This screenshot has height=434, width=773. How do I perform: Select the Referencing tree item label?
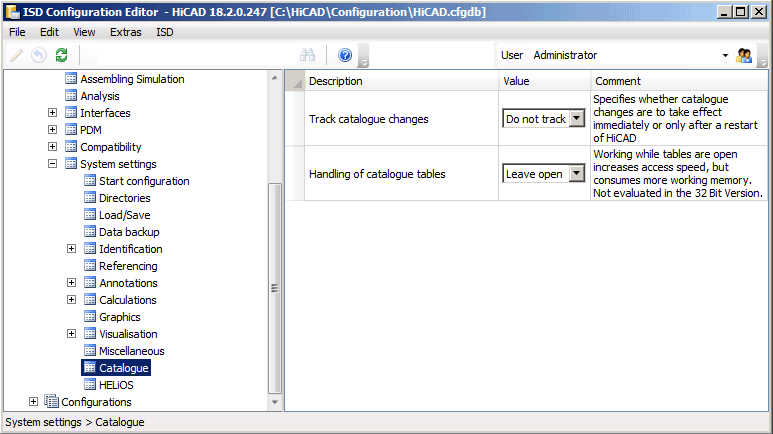(x=128, y=266)
